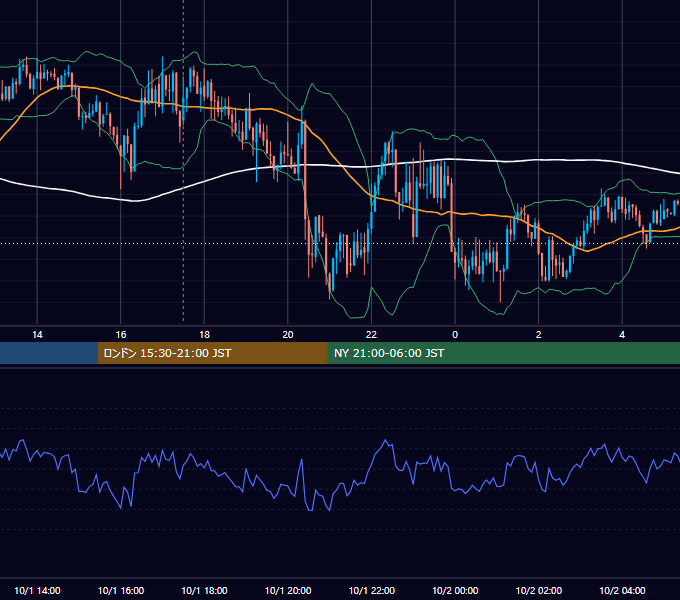Click the 2 hour axis label
The height and width of the screenshot is (600, 680).
click(539, 335)
